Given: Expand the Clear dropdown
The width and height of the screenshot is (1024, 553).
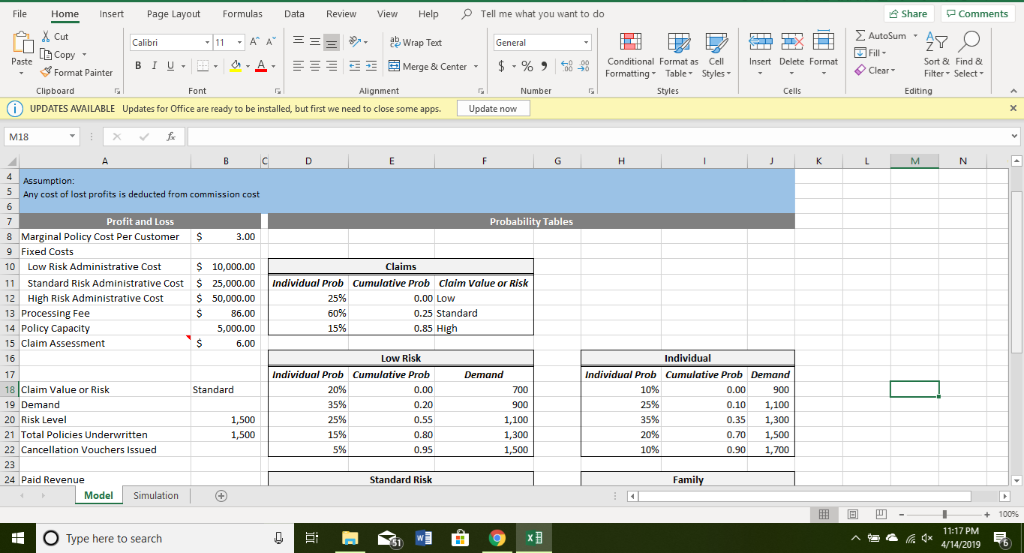Looking at the screenshot, I should pos(893,71).
